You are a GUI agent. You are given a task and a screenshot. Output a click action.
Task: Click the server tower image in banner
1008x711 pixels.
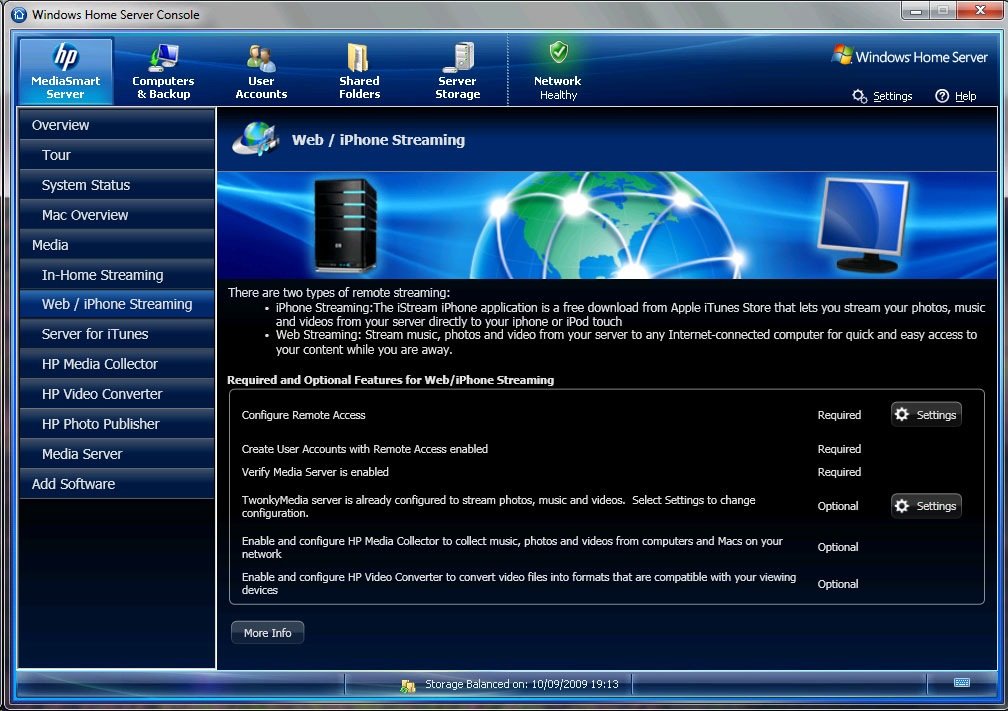(x=345, y=226)
